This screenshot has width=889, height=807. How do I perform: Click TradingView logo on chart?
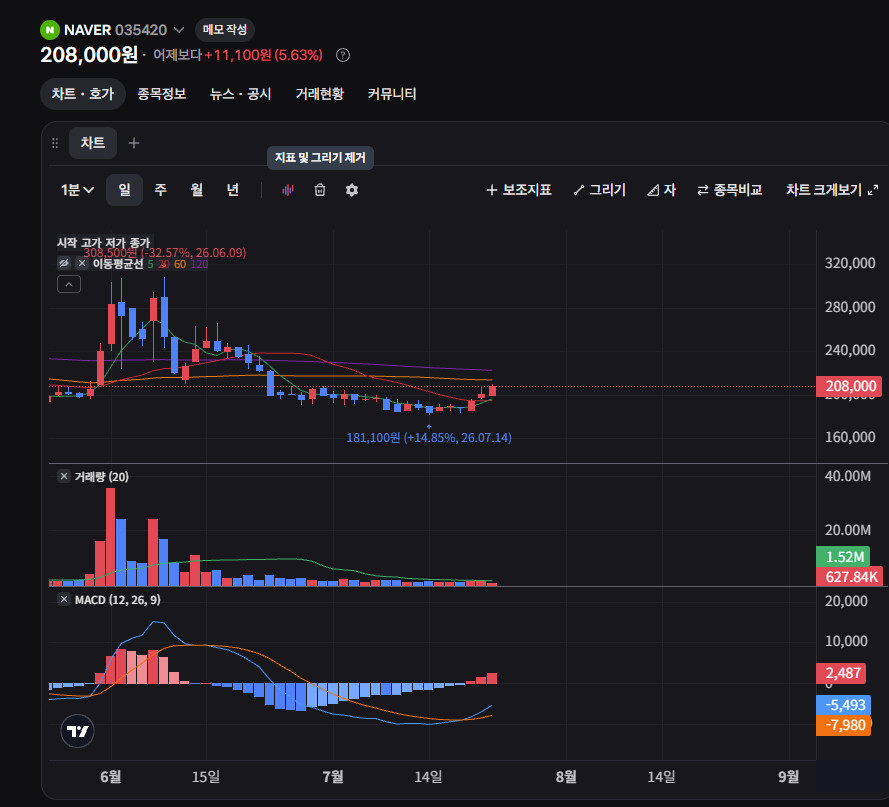pos(77,731)
